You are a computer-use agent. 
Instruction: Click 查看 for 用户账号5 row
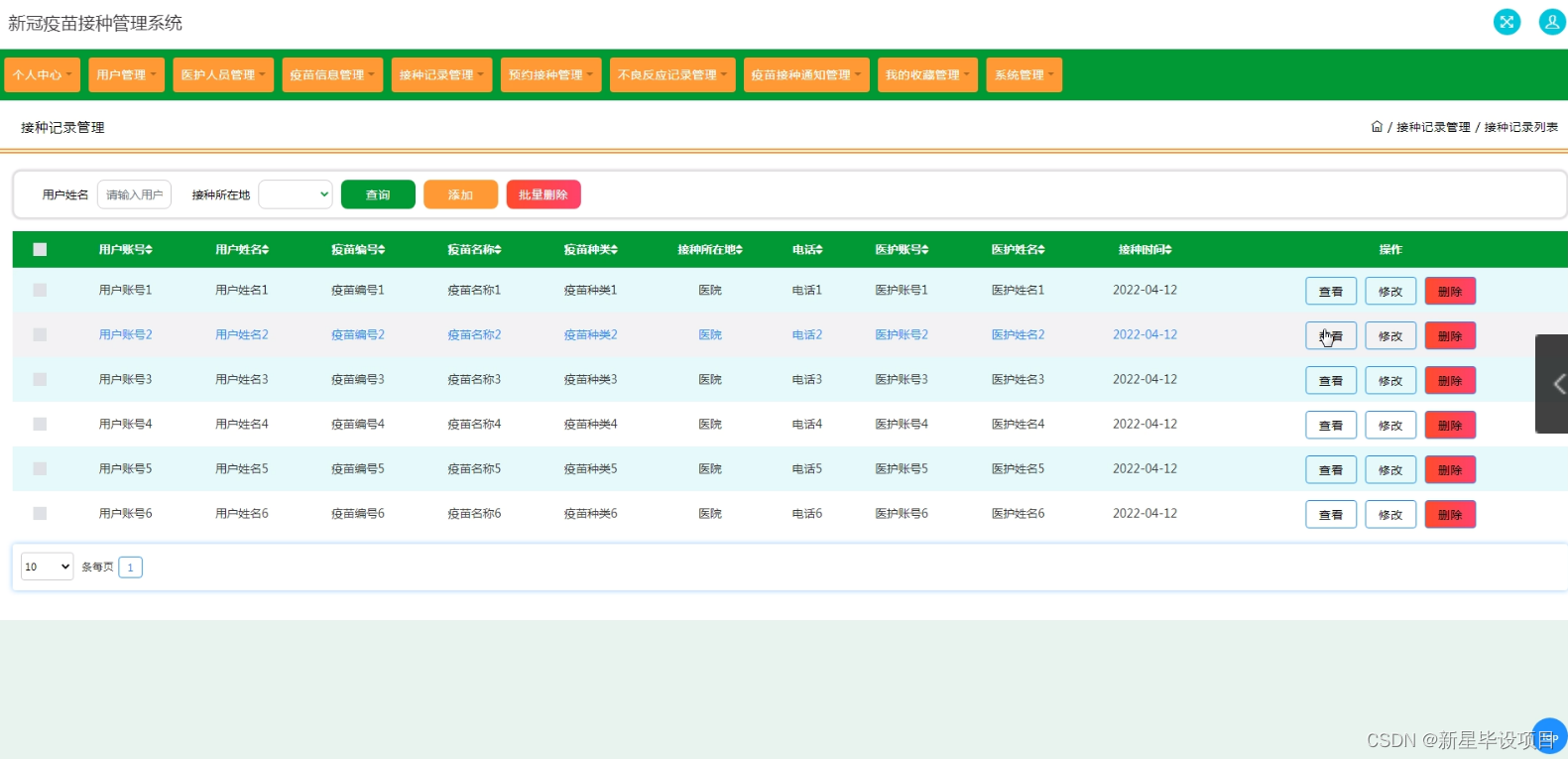(1331, 469)
